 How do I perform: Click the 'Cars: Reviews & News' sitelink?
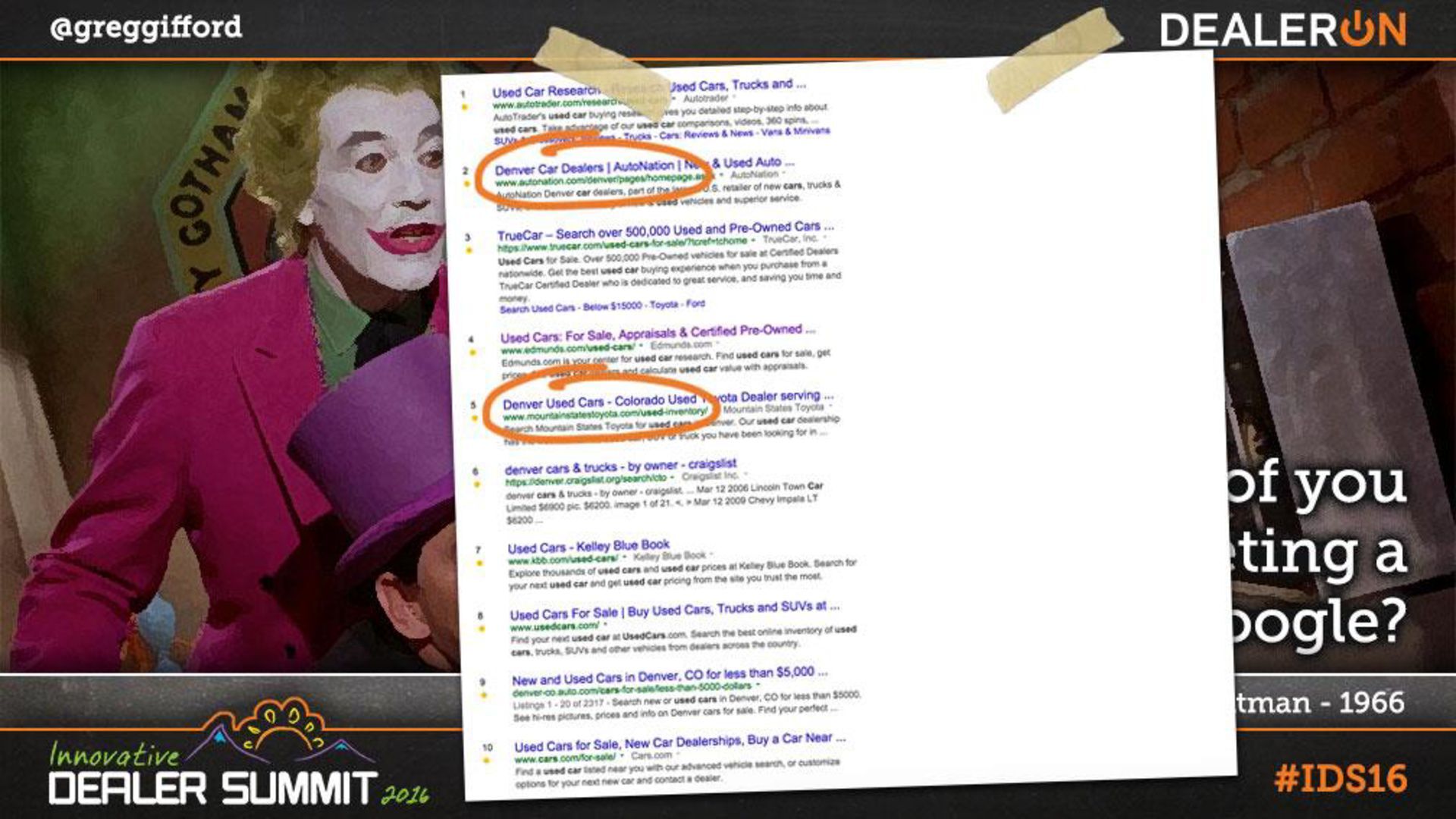tap(706, 134)
